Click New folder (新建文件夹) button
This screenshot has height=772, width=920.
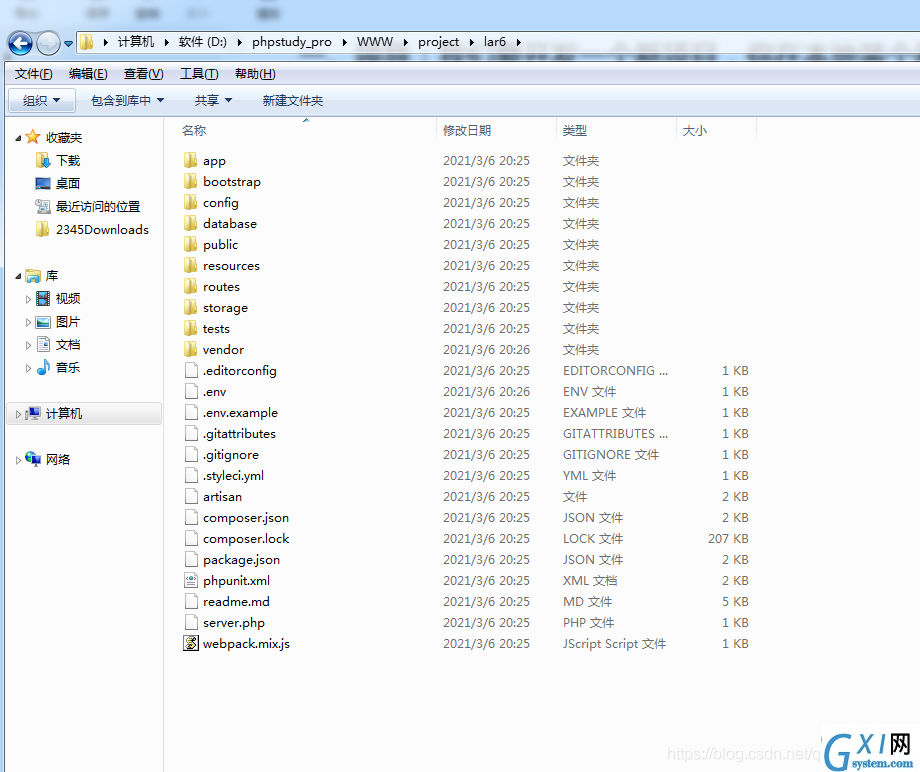(293, 100)
